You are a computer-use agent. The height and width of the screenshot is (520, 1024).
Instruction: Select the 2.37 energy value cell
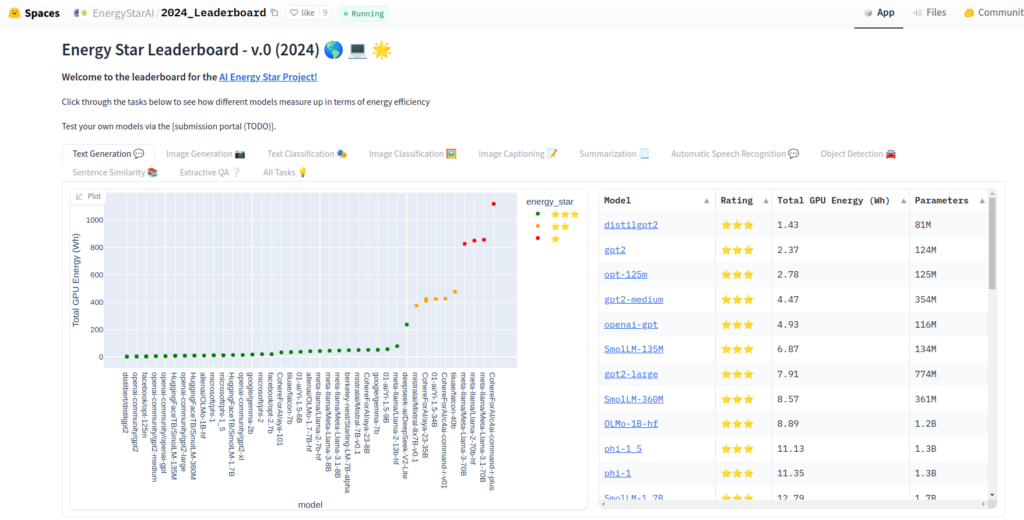pyautogui.click(x=840, y=250)
